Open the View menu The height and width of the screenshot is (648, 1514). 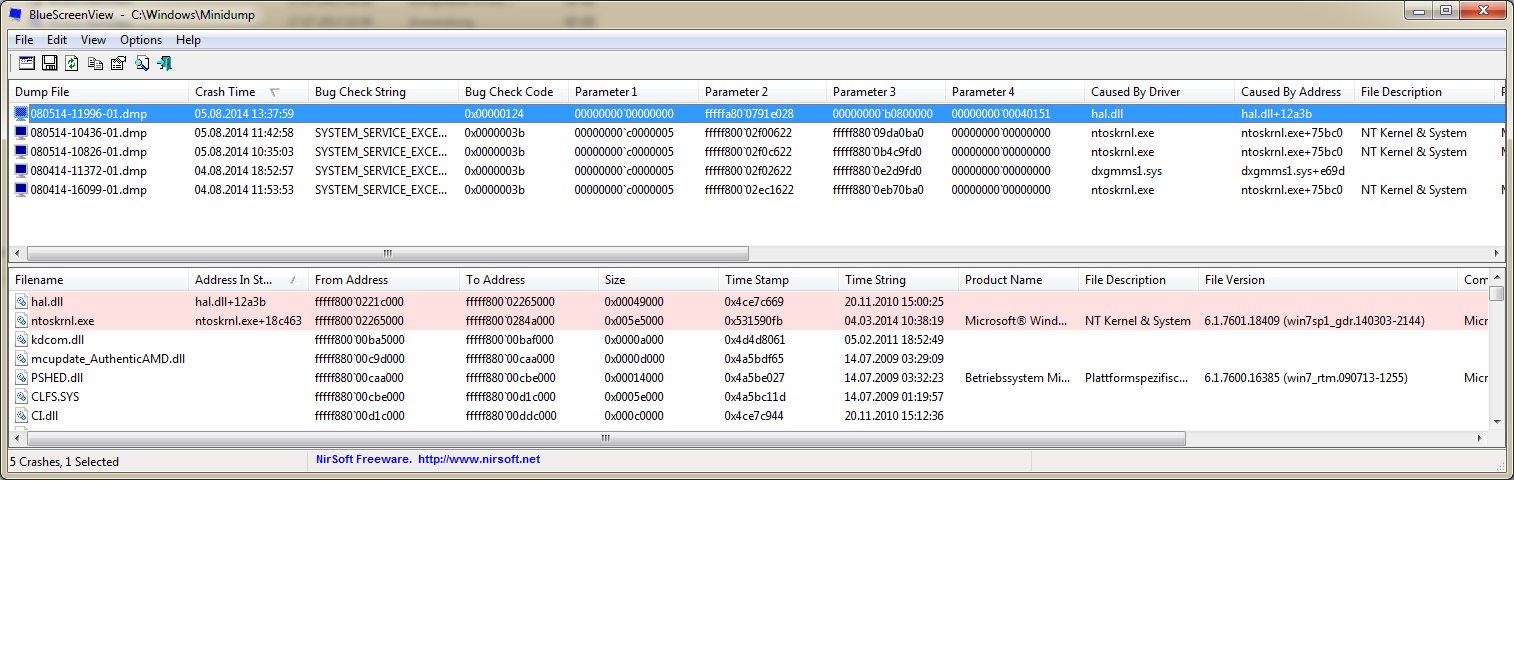tap(93, 40)
